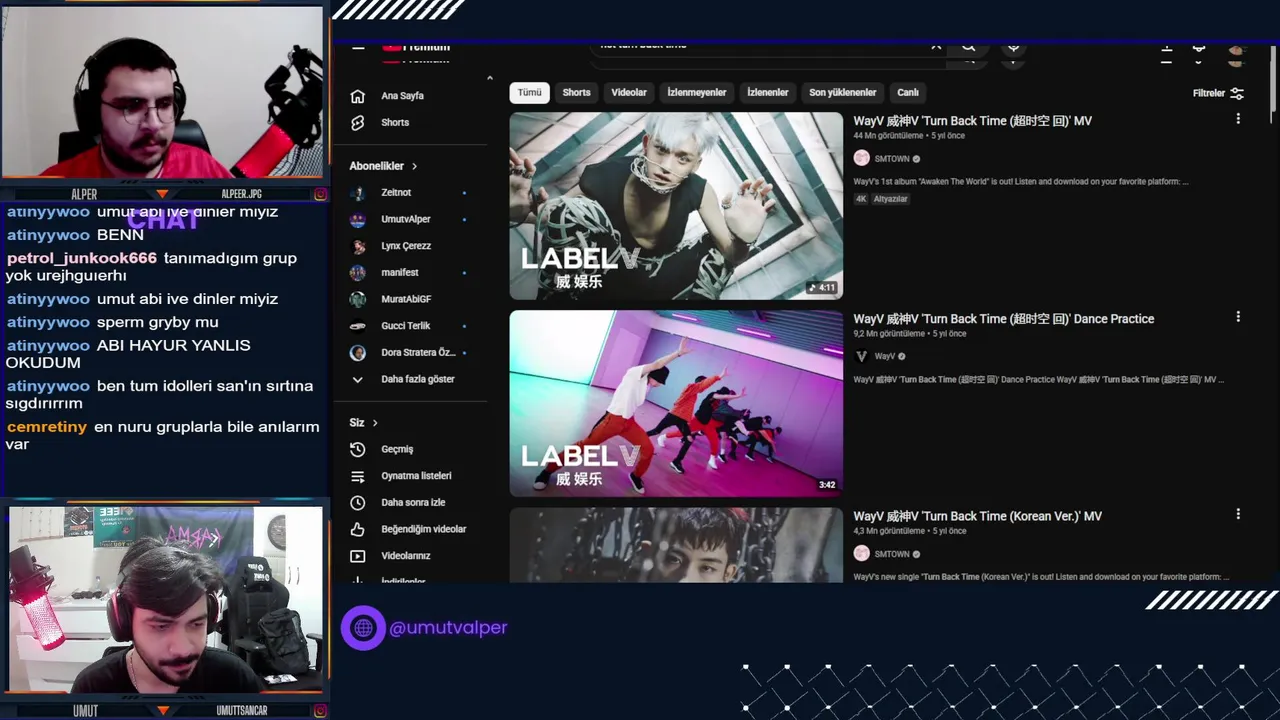Click the Altyazılar badge under first result

tap(891, 199)
